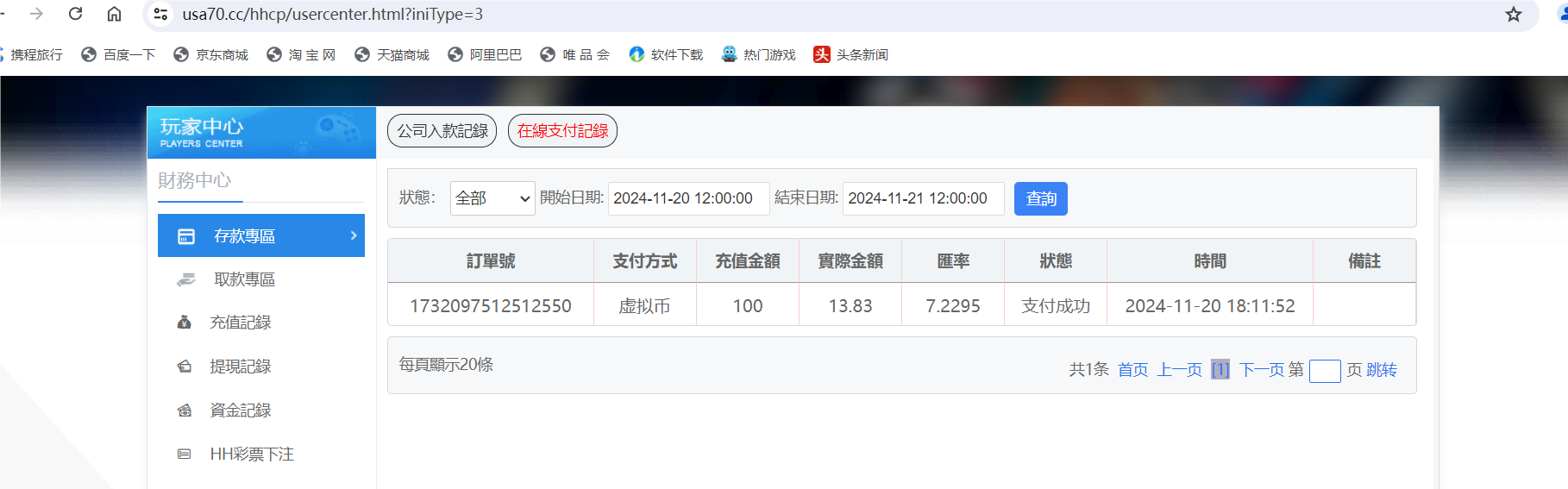Go to 首页 in pagination
This screenshot has height=489, width=1568.
(1132, 370)
